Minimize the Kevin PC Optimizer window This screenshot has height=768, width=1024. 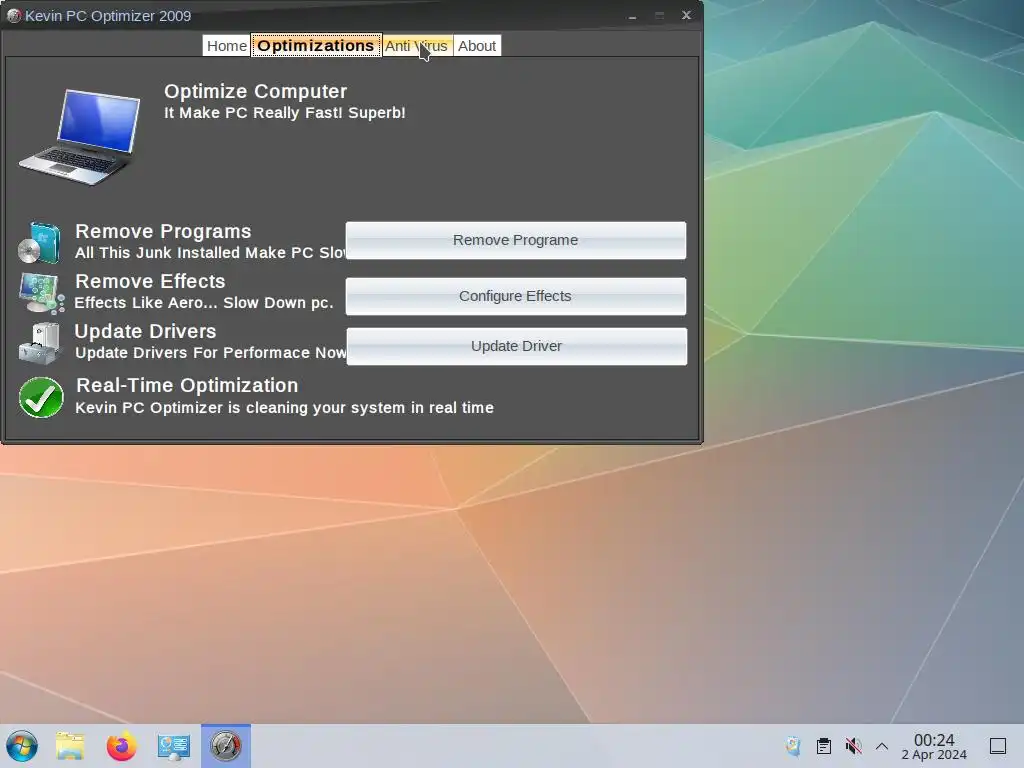(632, 16)
